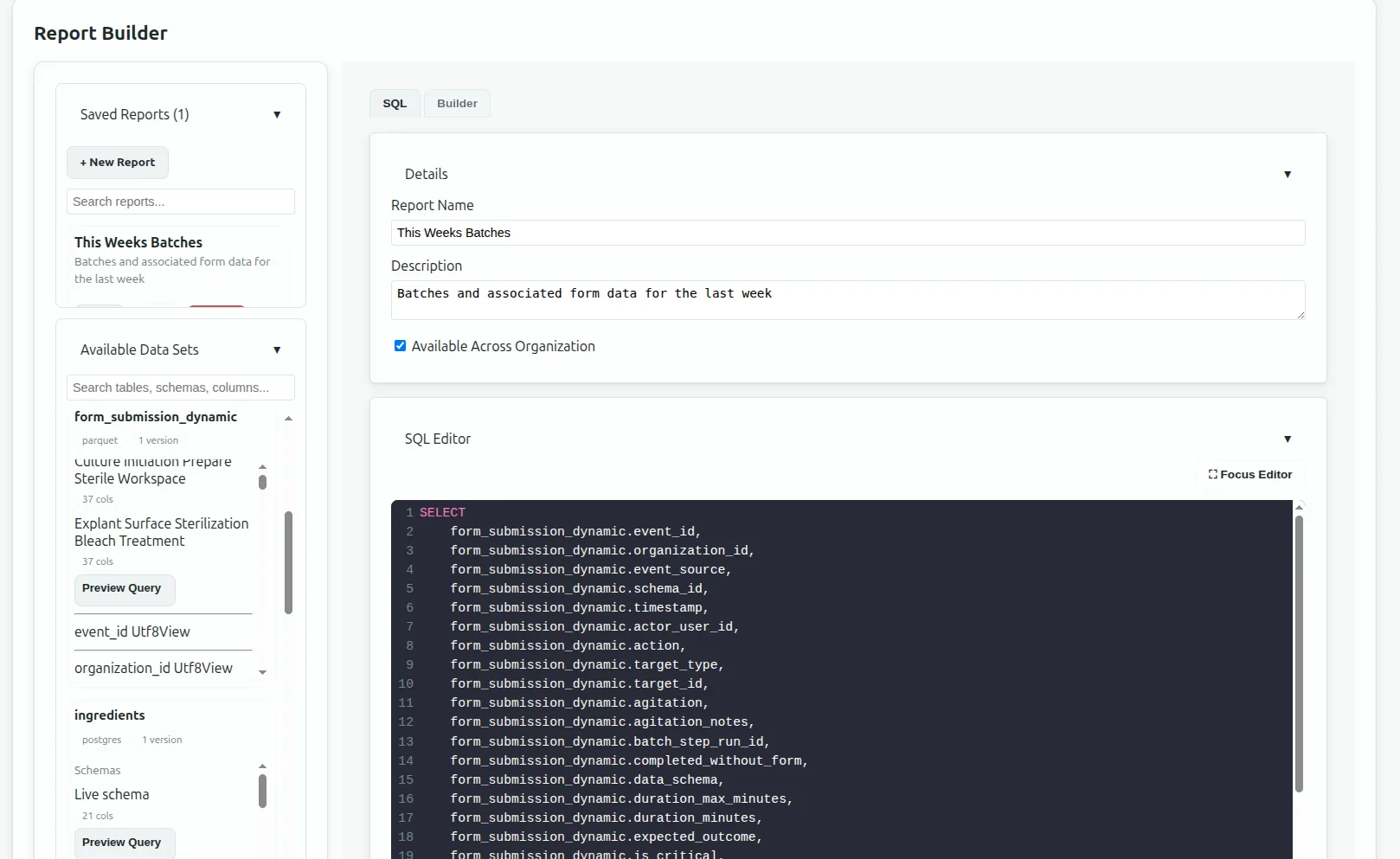Focus the Search tables, schemas, columns field

point(181,388)
